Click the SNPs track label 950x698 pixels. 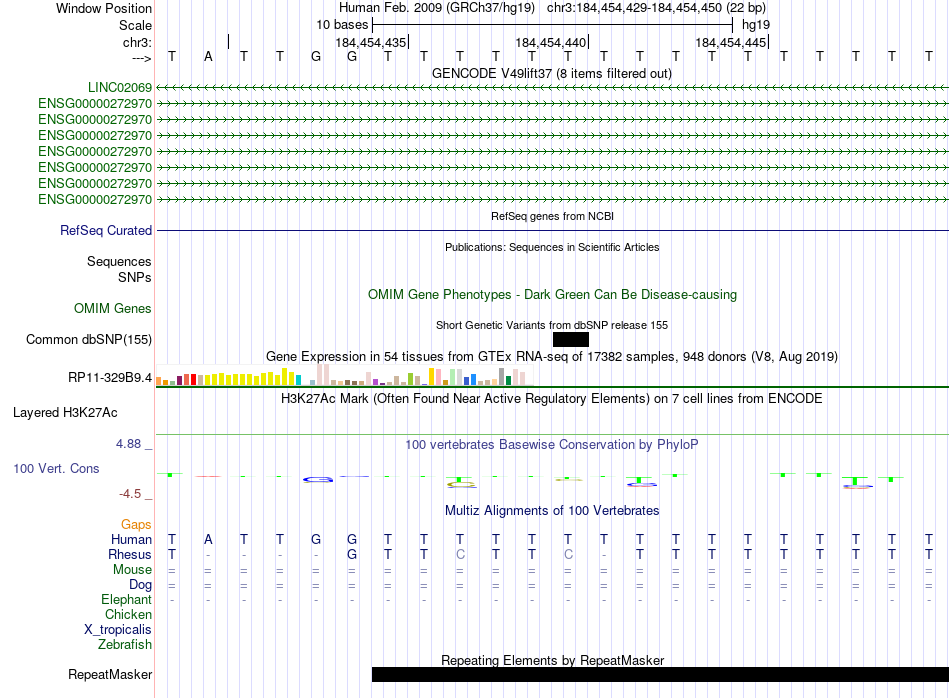(135, 277)
